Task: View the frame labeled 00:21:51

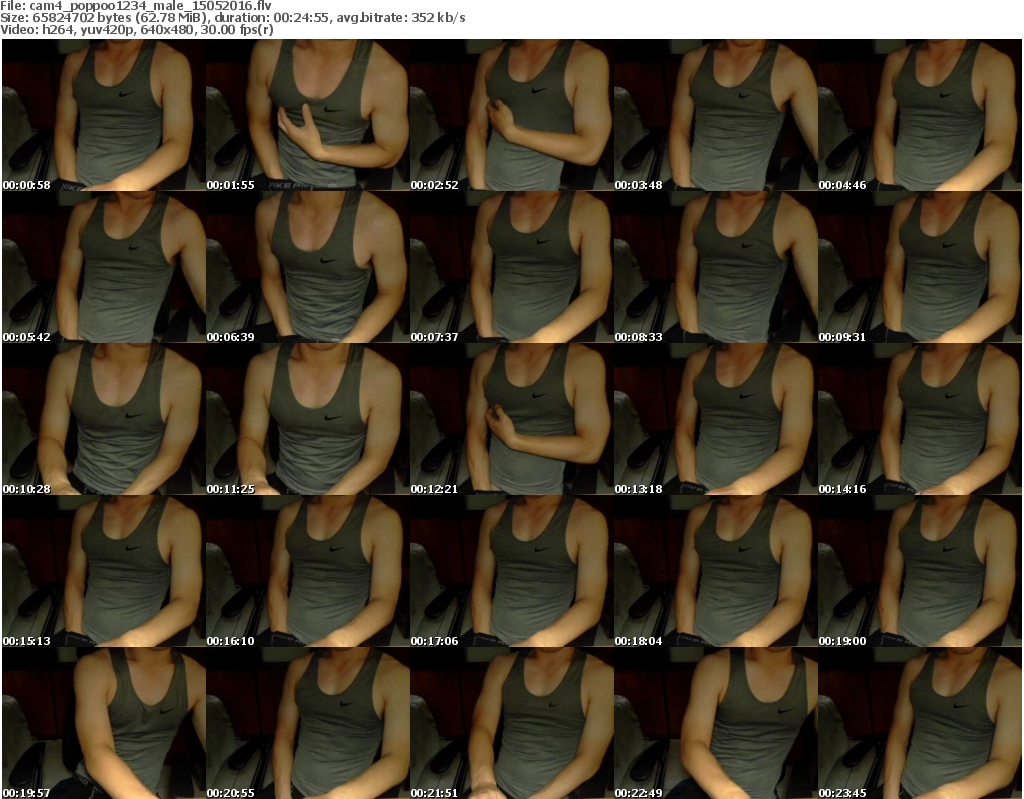Action: point(511,723)
